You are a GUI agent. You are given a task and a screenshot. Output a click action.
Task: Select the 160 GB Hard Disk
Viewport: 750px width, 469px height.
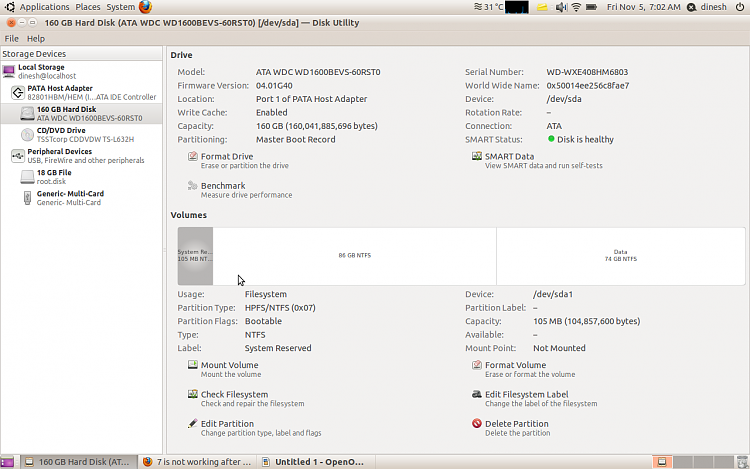point(81,114)
